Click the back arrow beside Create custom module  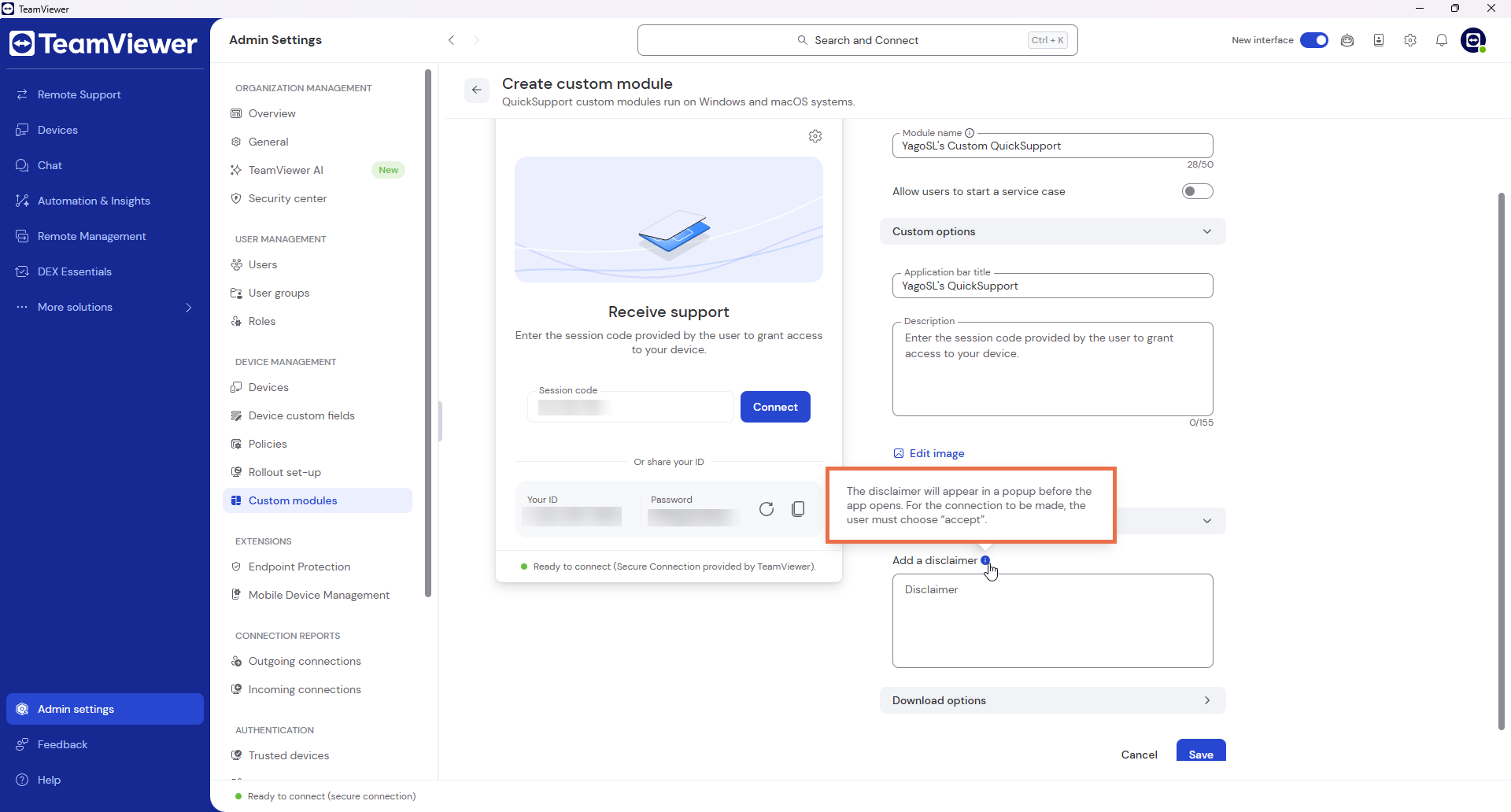(476, 90)
